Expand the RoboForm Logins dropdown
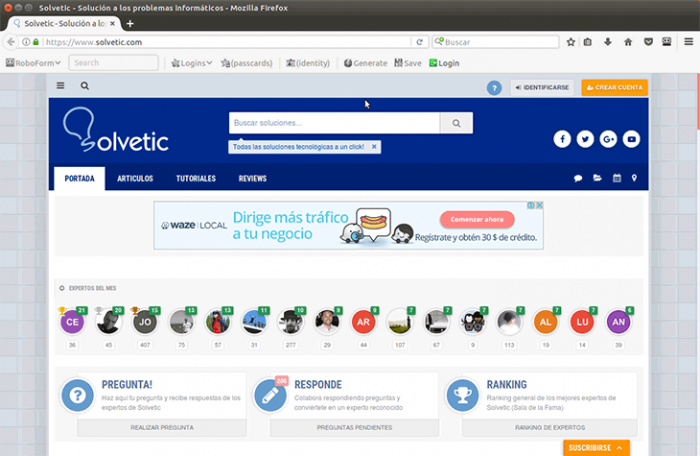Image resolution: width=700 pixels, height=456 pixels. point(192,63)
